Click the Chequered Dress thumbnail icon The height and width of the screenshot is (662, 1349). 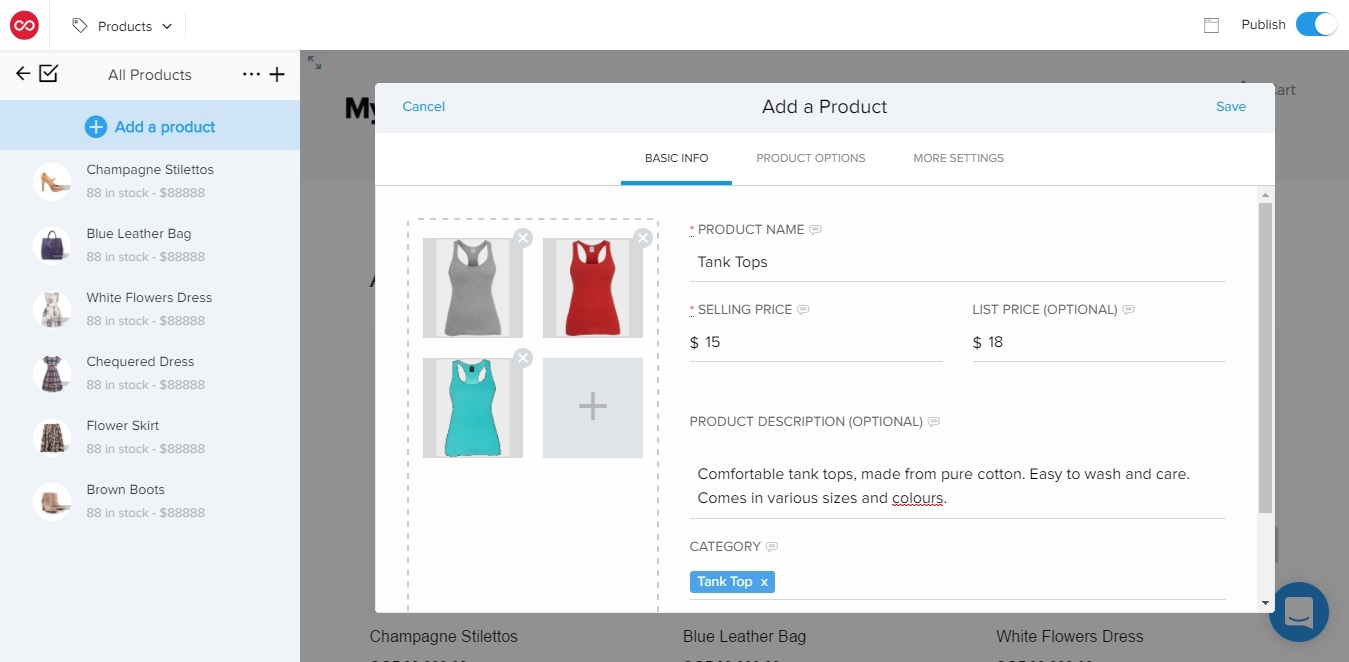tap(52, 374)
